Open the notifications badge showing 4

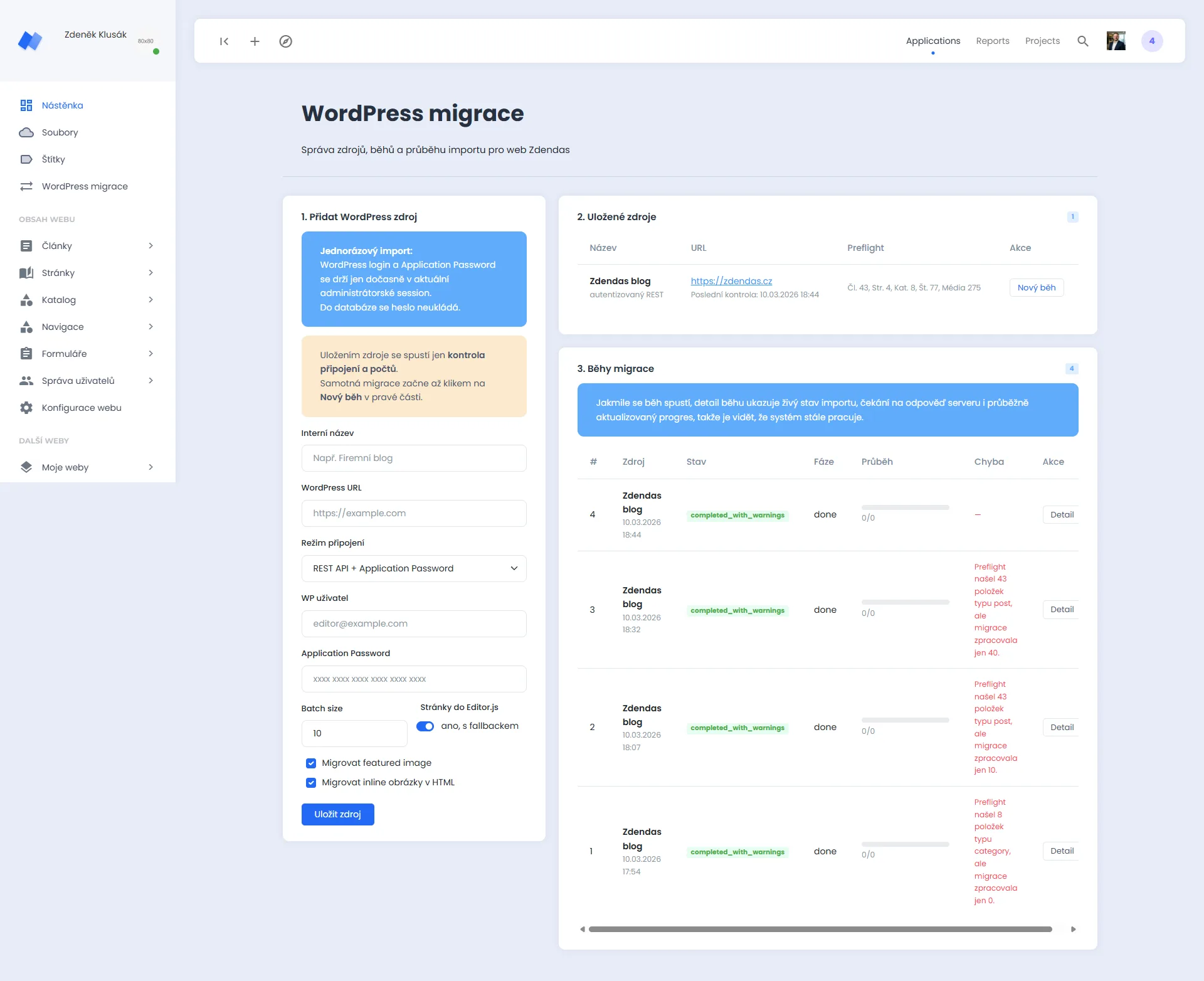tap(1152, 41)
